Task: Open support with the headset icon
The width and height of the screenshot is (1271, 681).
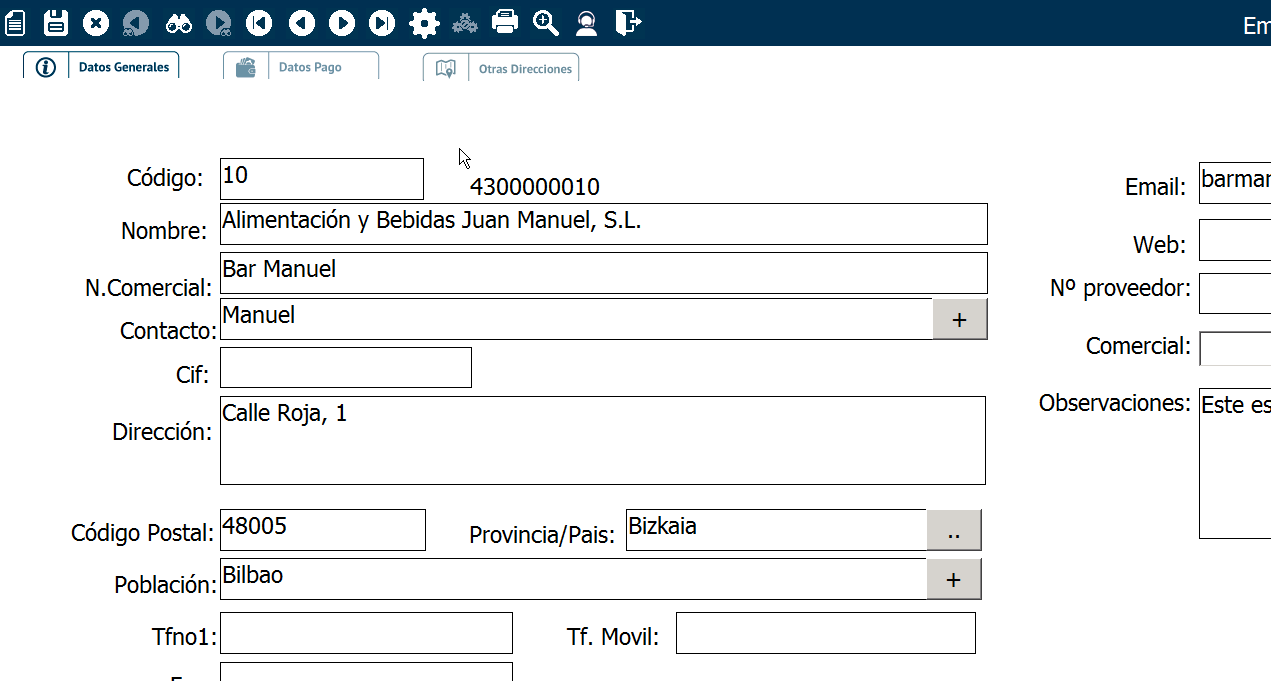Action: 586,22
